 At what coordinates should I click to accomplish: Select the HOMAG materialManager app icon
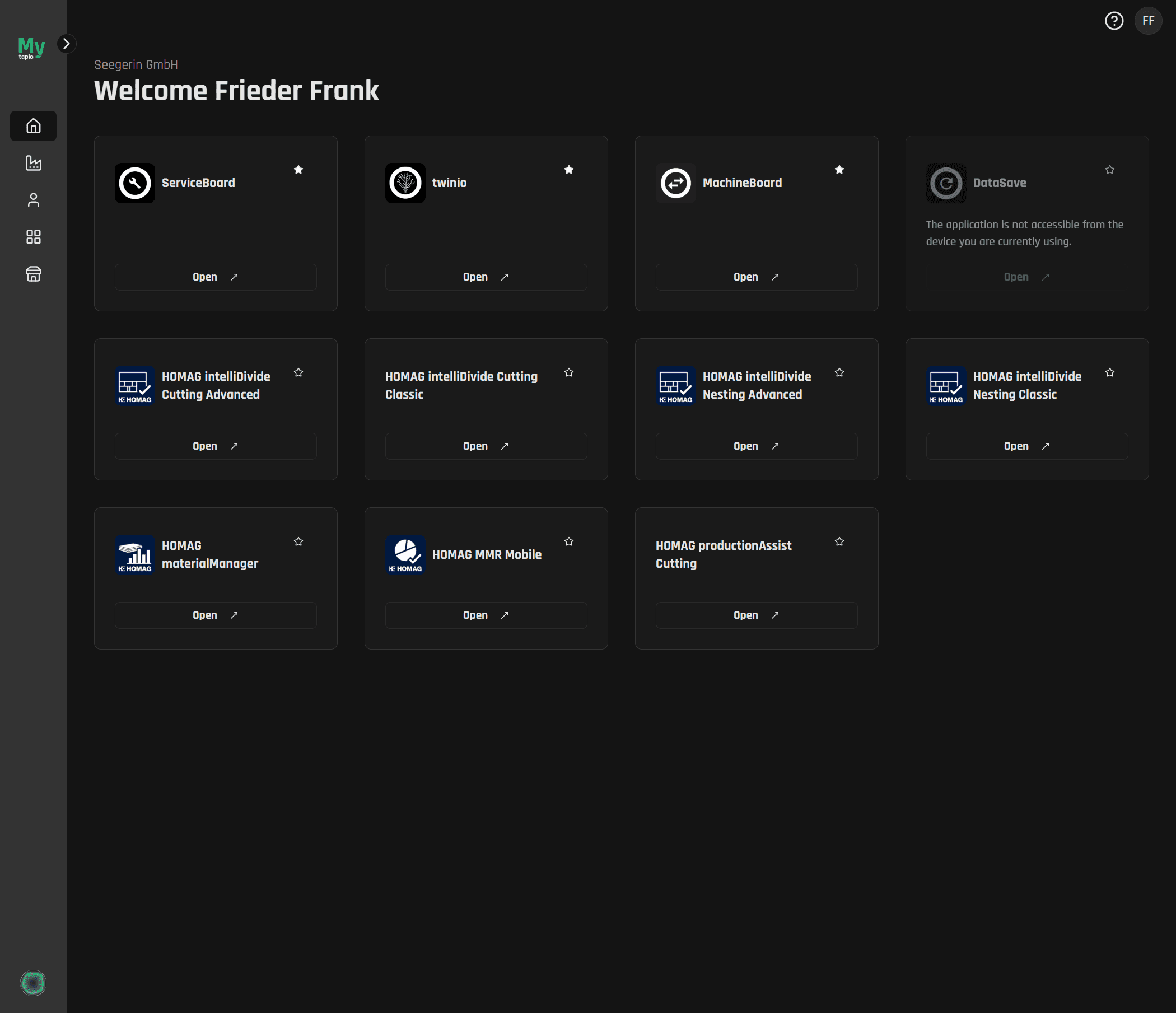134,554
